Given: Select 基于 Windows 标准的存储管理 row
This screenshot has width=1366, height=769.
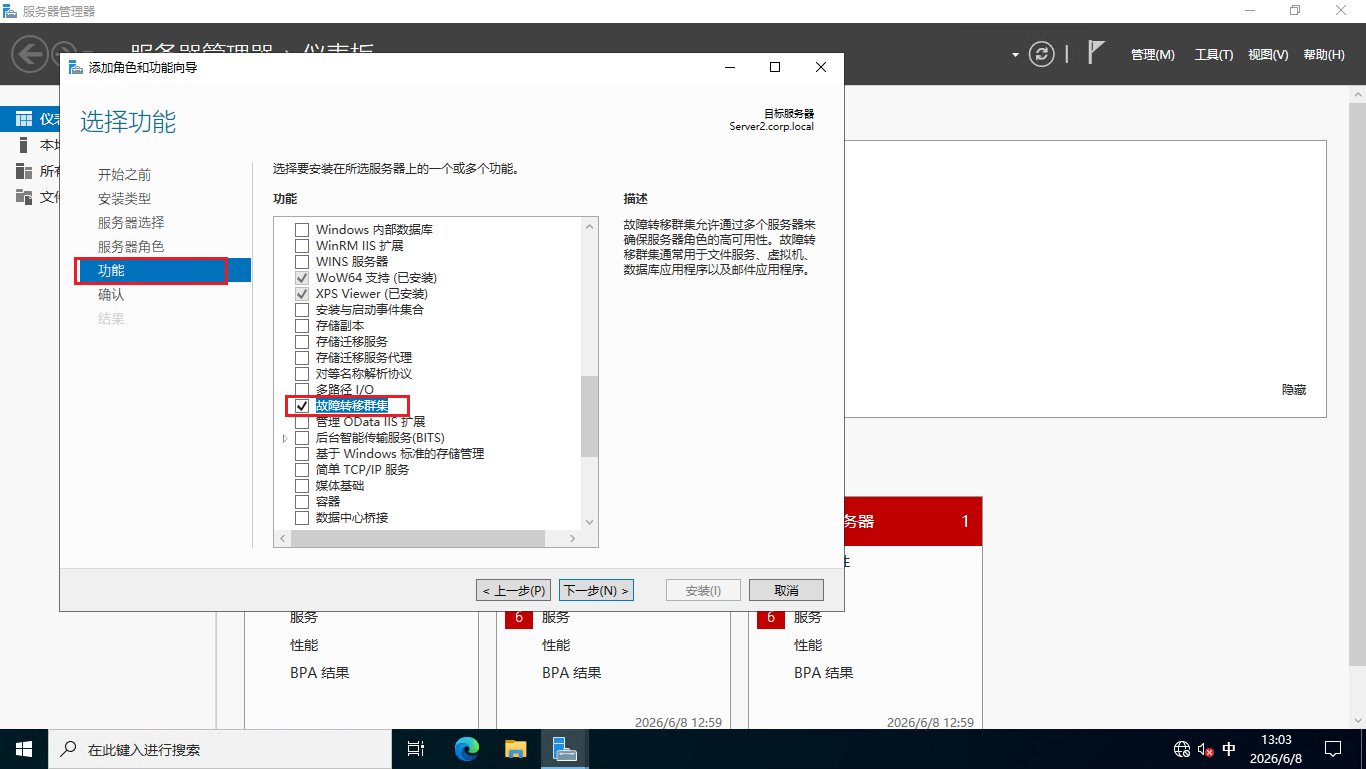Looking at the screenshot, I should pos(400,454).
